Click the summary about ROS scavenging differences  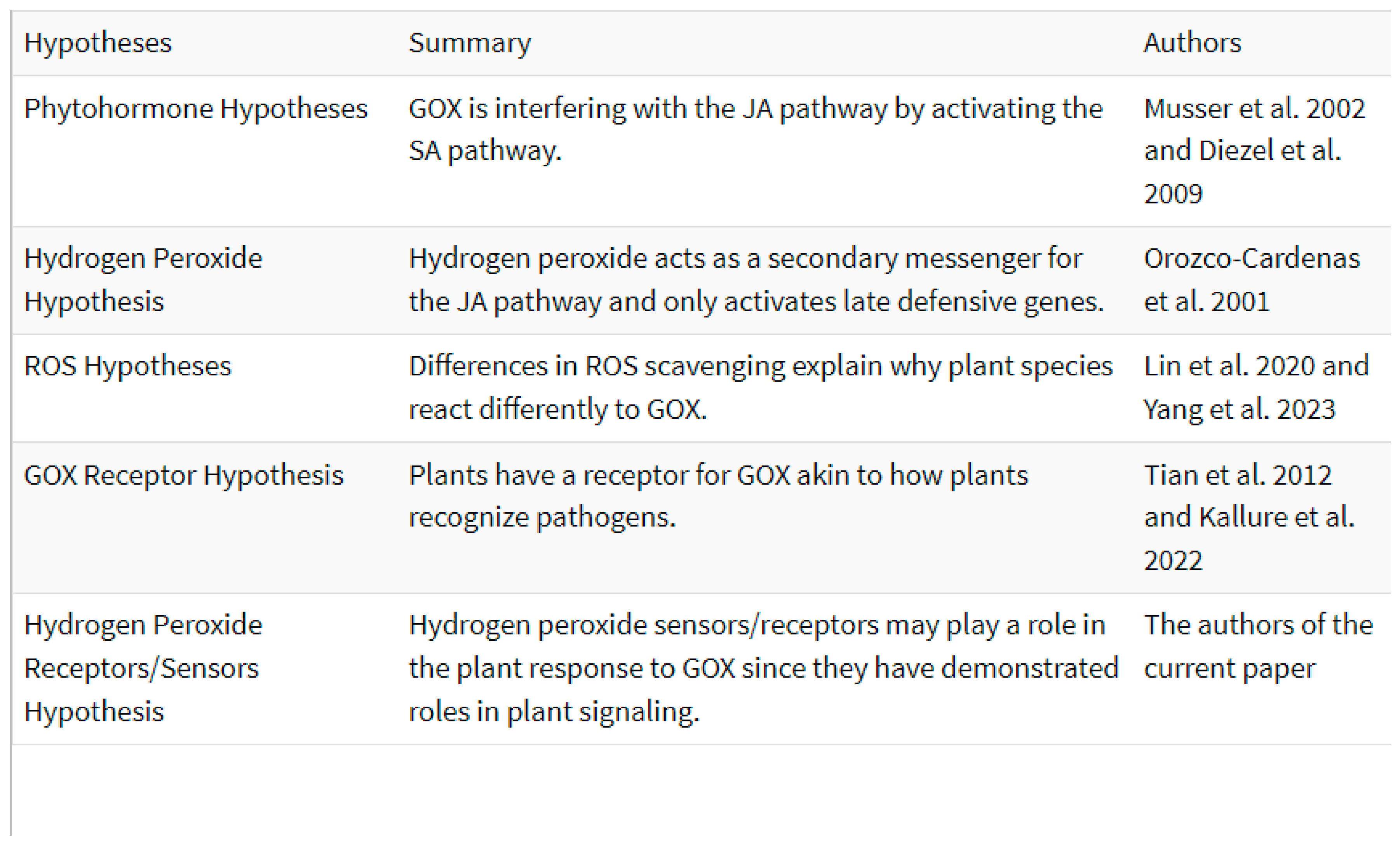click(x=761, y=388)
